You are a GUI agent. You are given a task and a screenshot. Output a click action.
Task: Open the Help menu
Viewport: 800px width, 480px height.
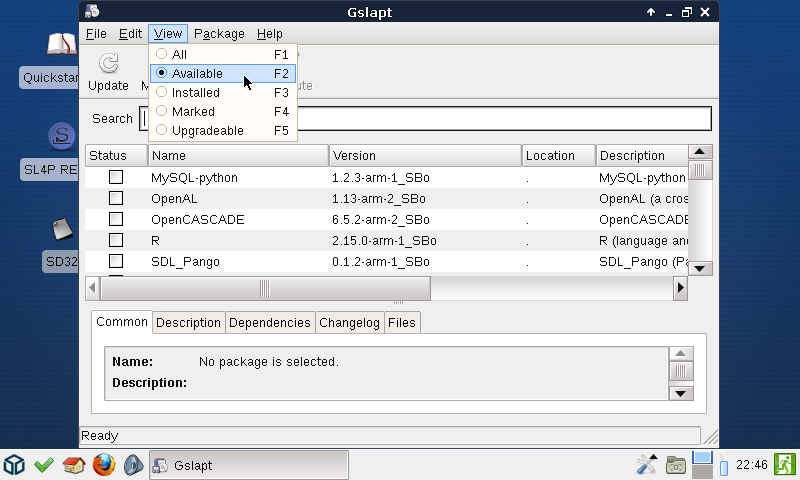pos(269,34)
